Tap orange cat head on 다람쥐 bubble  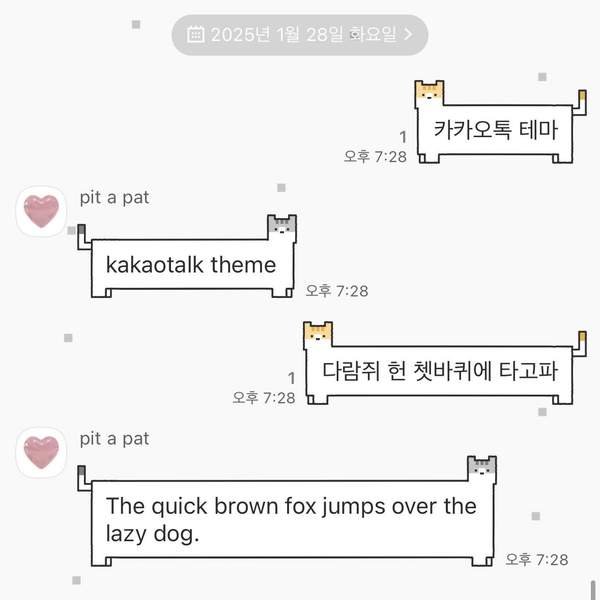[x=318, y=334]
